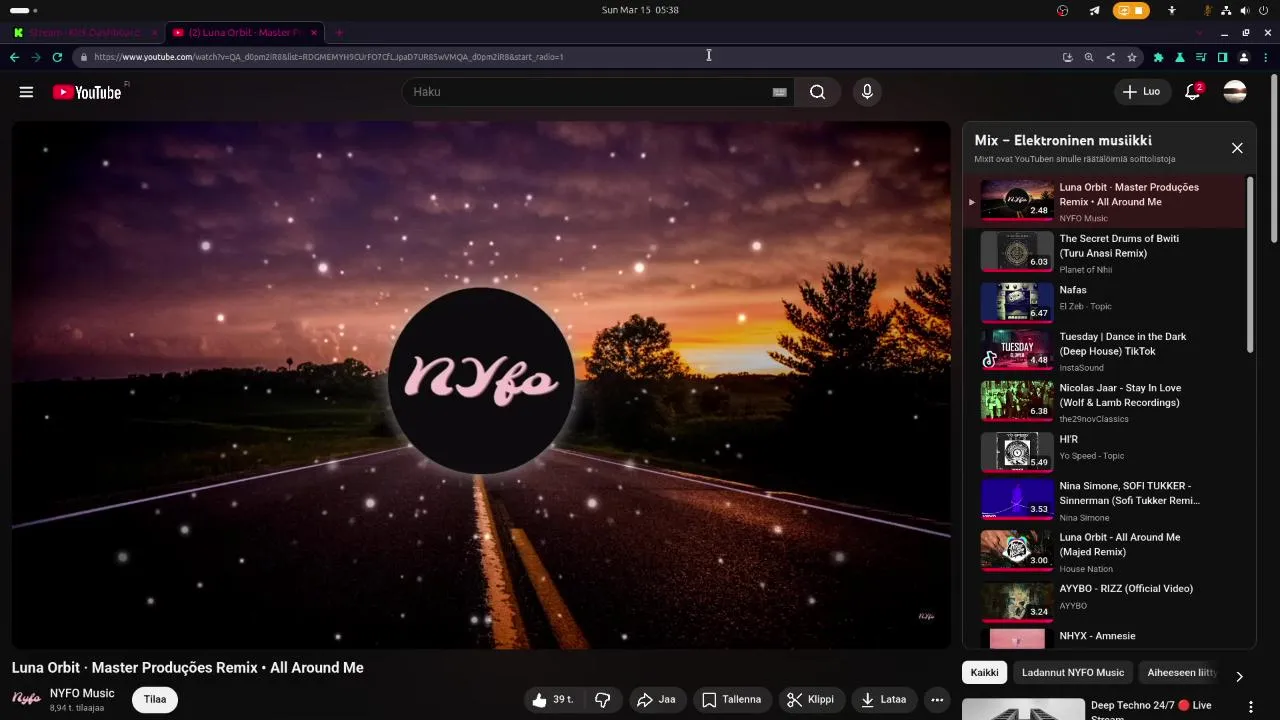Click the Jaa share button

[x=657, y=700]
